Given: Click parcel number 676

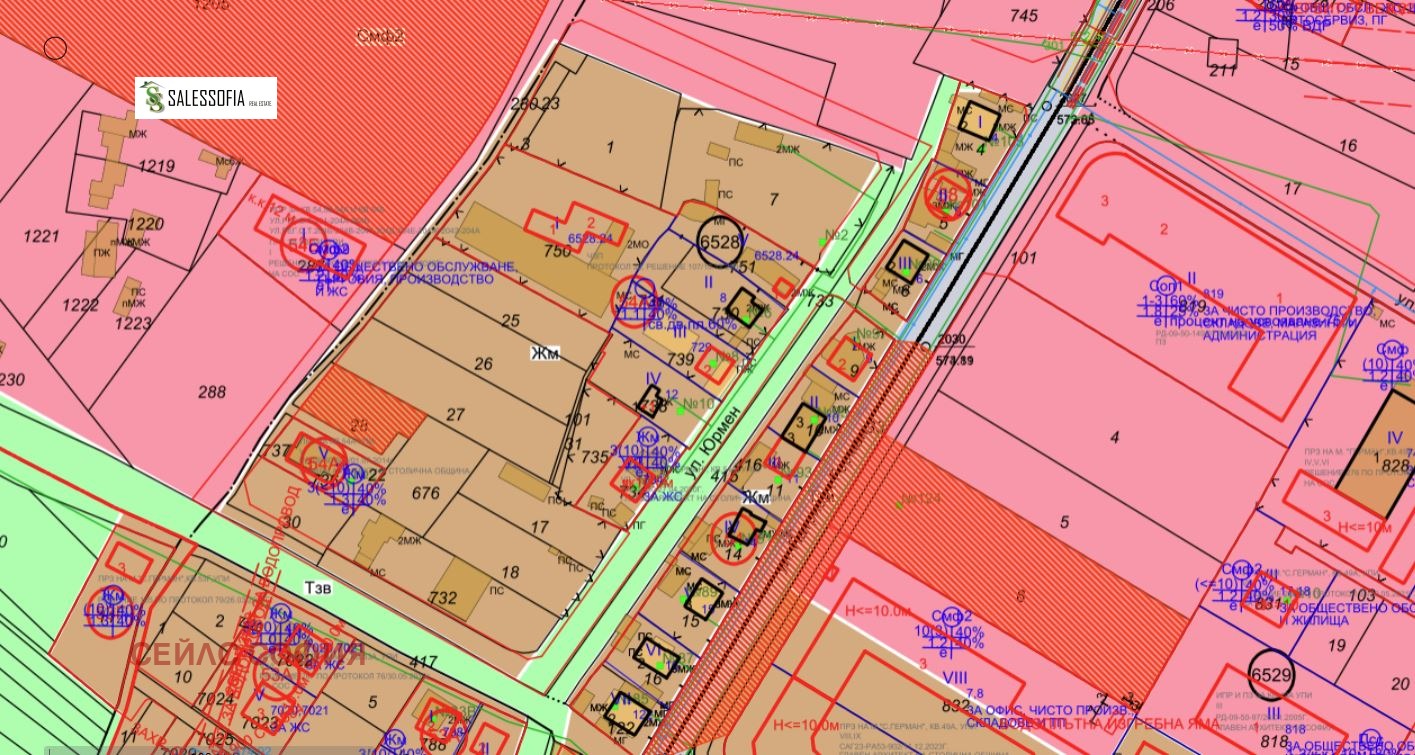Looking at the screenshot, I should [x=425, y=493].
